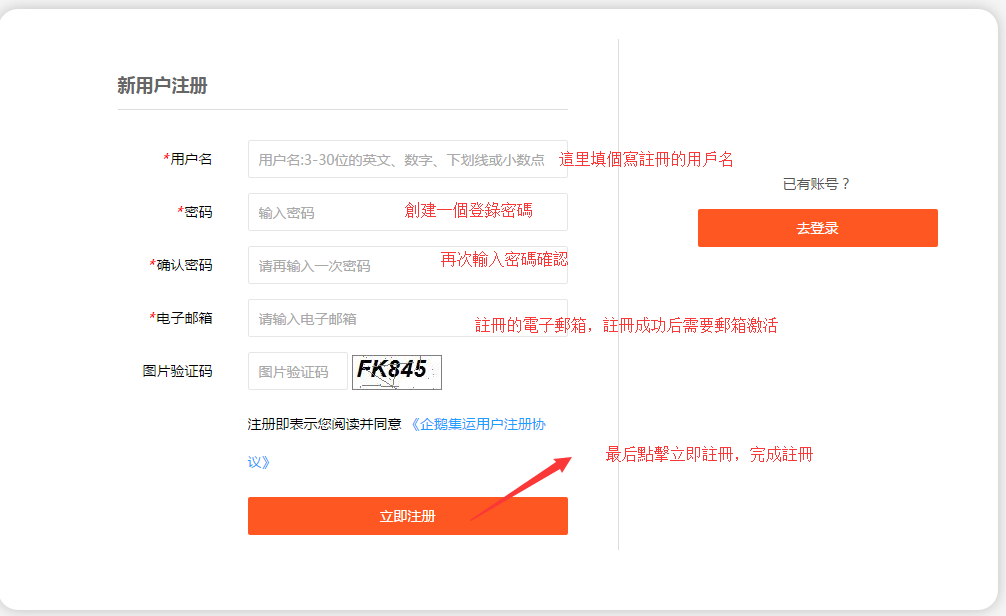This screenshot has width=1006, height=616.
Task: Click the 图片验证码 captcha text box
Action: (297, 371)
